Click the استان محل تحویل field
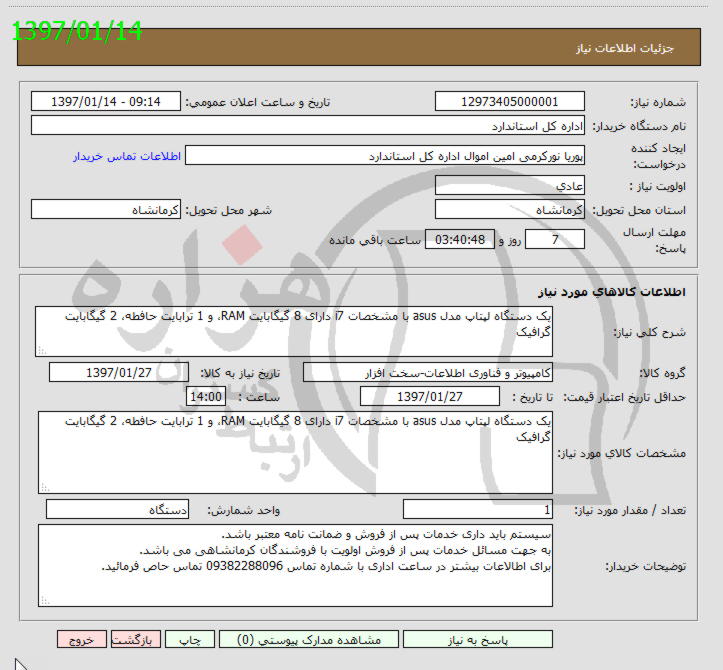The width and height of the screenshot is (723, 670). (510, 209)
